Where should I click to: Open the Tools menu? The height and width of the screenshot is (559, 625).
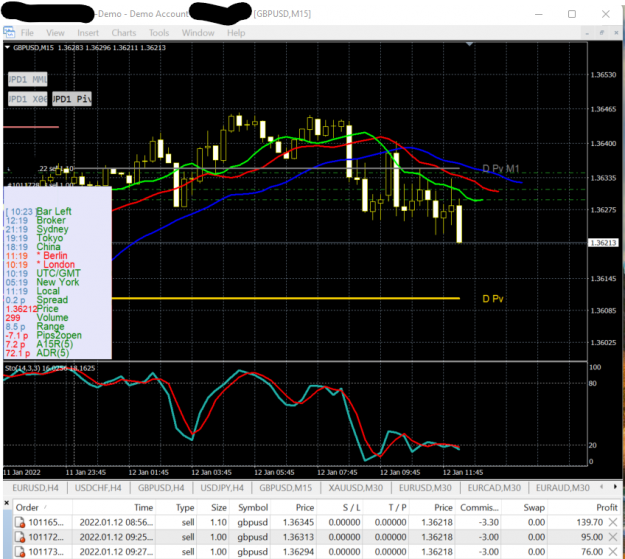point(159,33)
